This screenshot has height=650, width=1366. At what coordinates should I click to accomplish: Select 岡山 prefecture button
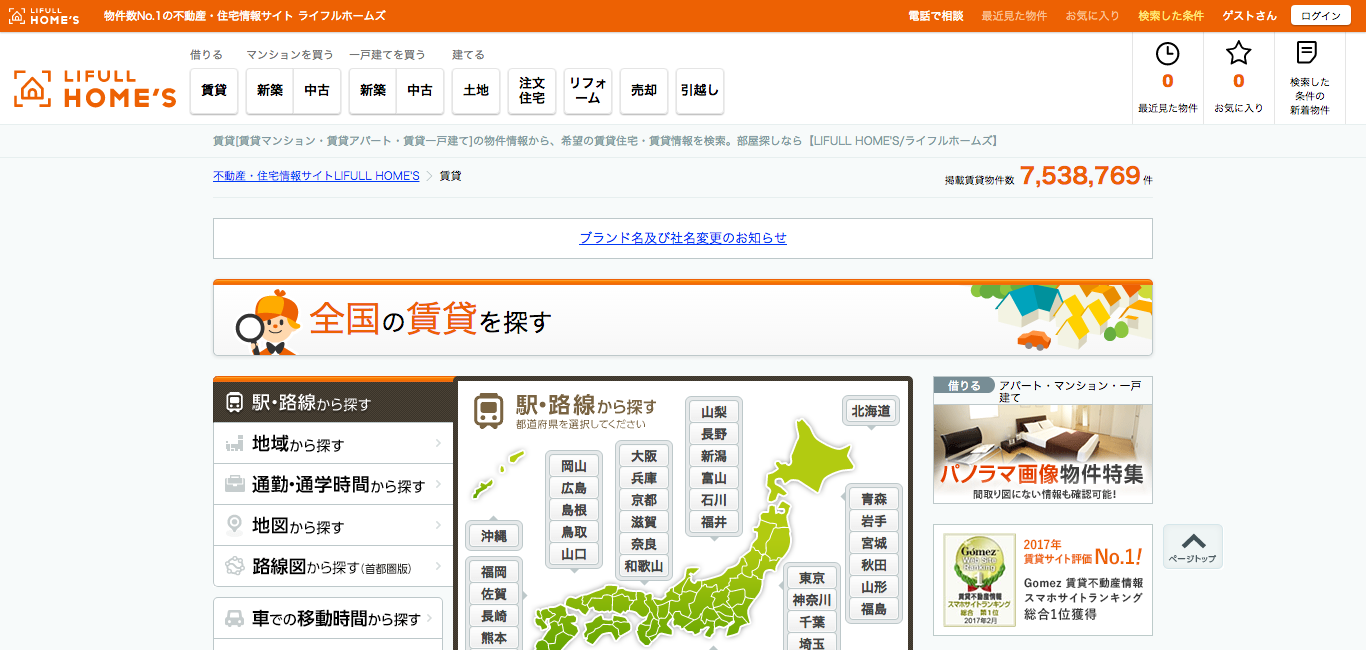click(574, 466)
